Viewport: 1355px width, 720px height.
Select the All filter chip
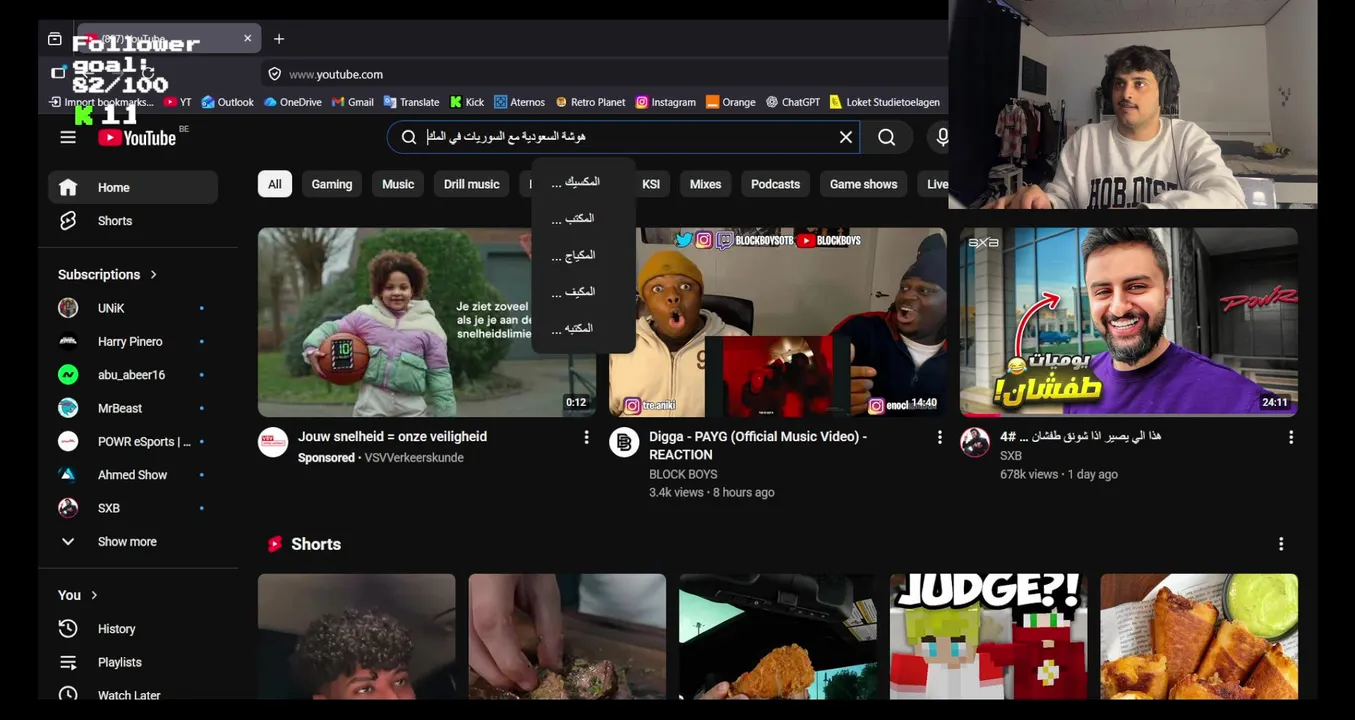coord(275,184)
